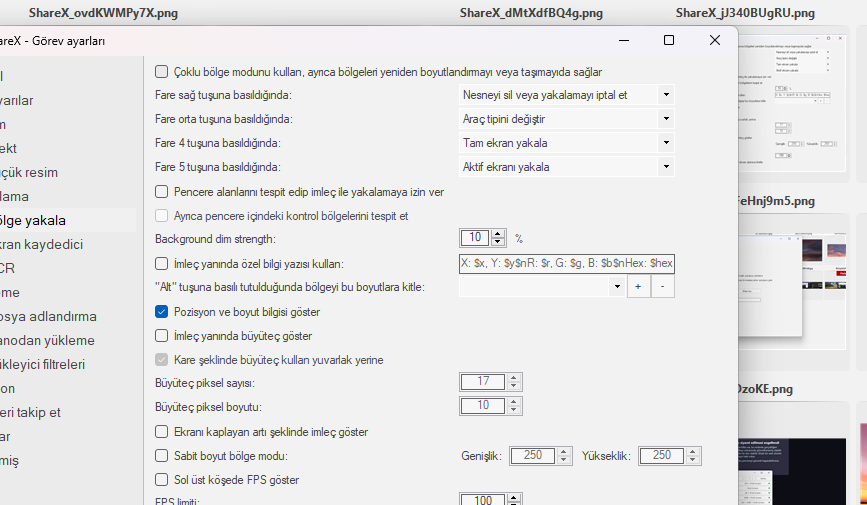
Task: Enable İmleç yanında büyüteç göster
Action: coord(162,336)
